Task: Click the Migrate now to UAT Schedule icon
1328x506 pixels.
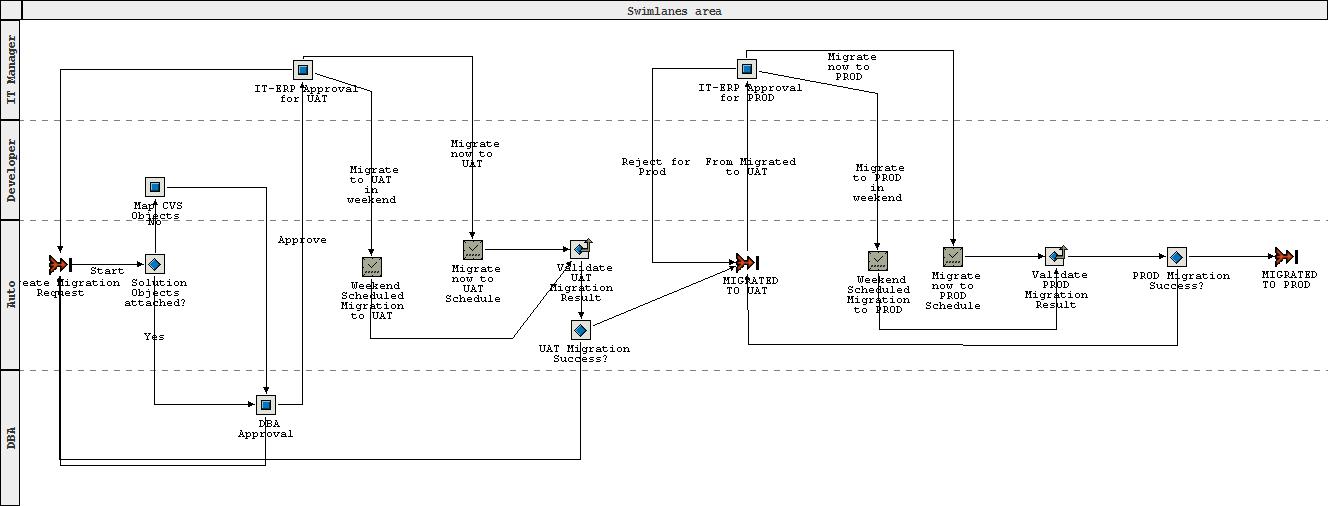Action: click(x=474, y=249)
